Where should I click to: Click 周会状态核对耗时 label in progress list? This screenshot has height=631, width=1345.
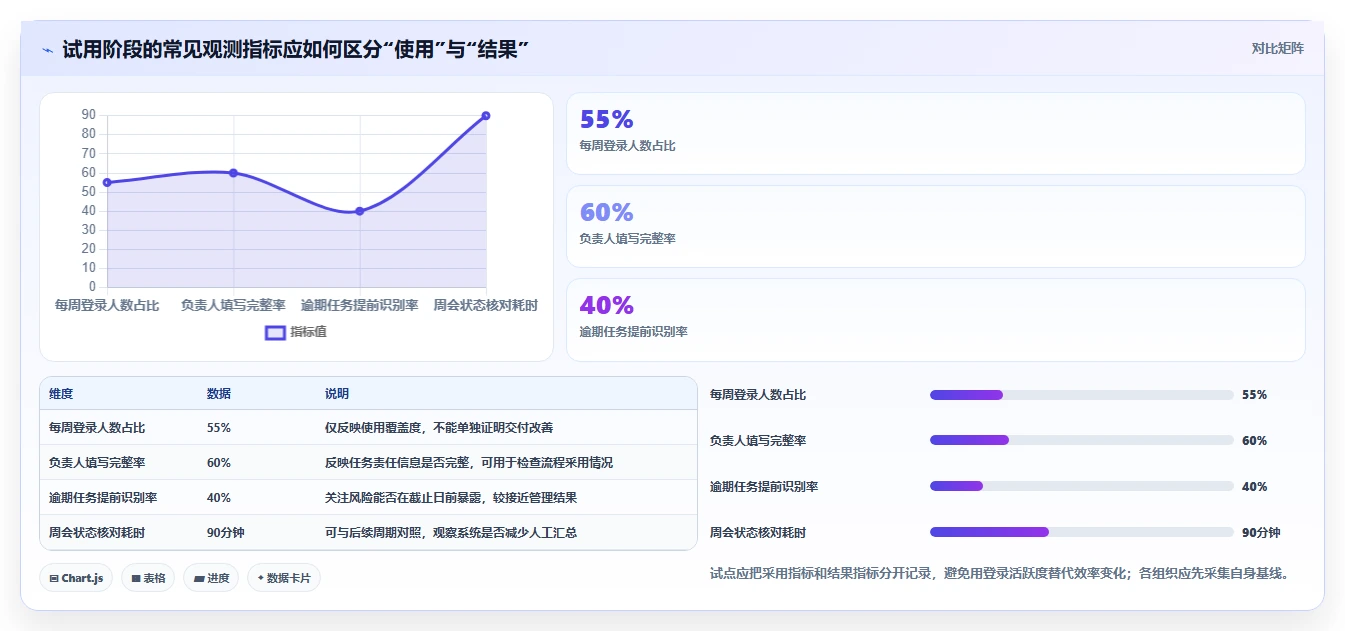click(x=758, y=533)
